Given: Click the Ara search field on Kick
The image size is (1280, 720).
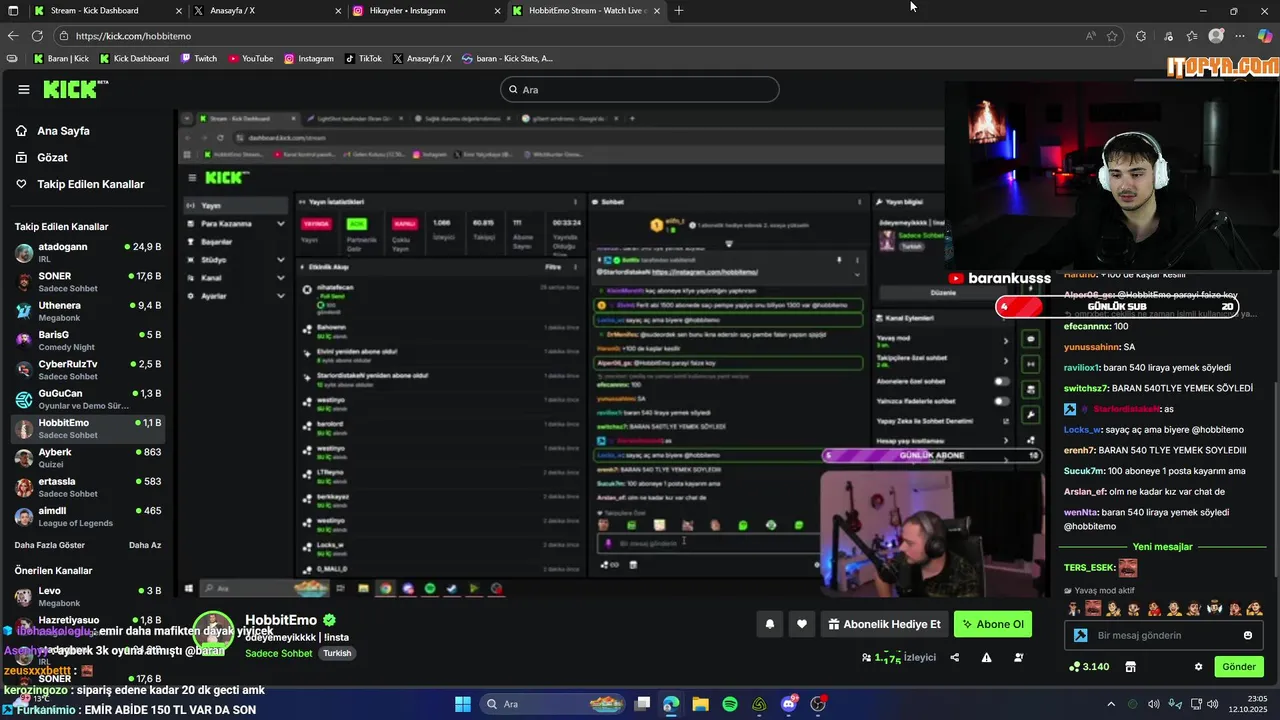Looking at the screenshot, I should click(x=639, y=89).
